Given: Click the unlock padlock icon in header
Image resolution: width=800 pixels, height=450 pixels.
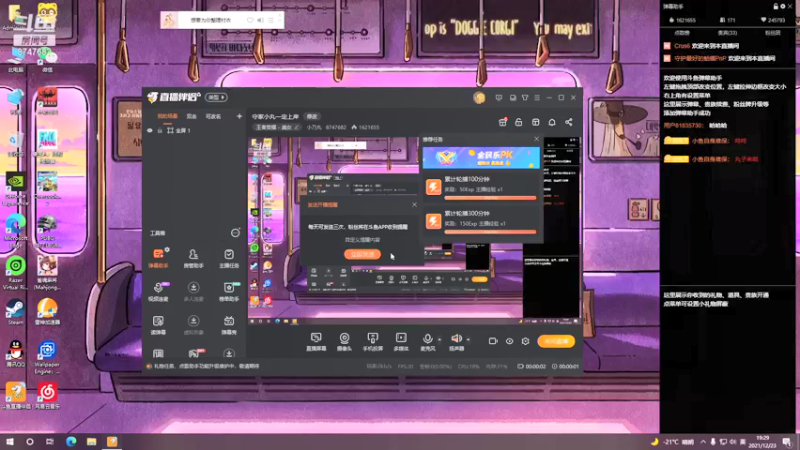Looking at the screenshot, I should click(x=518, y=122).
